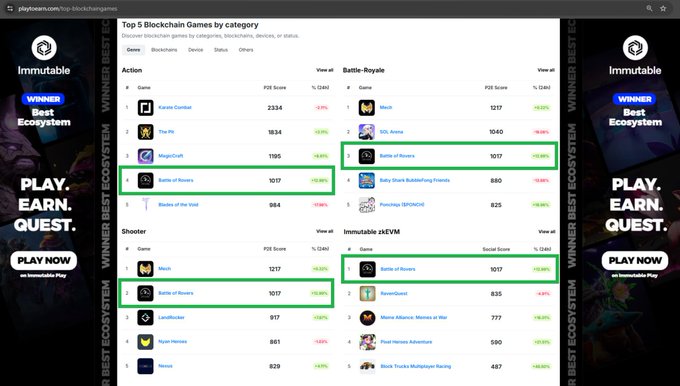Open Blades of the Void sword icon
Viewport: 680px width, 386px height.
tap(146, 204)
